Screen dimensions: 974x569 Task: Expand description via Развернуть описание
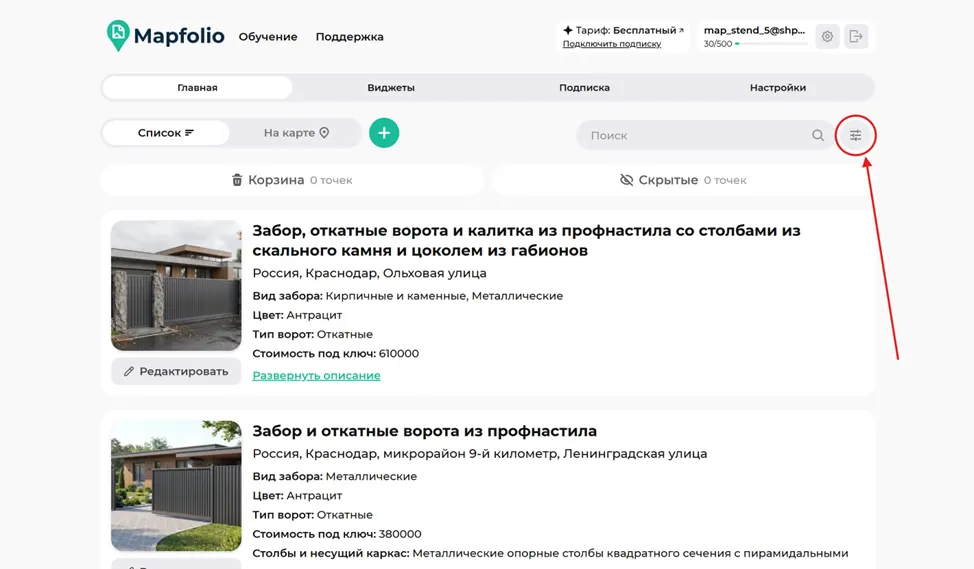pyautogui.click(x=316, y=375)
